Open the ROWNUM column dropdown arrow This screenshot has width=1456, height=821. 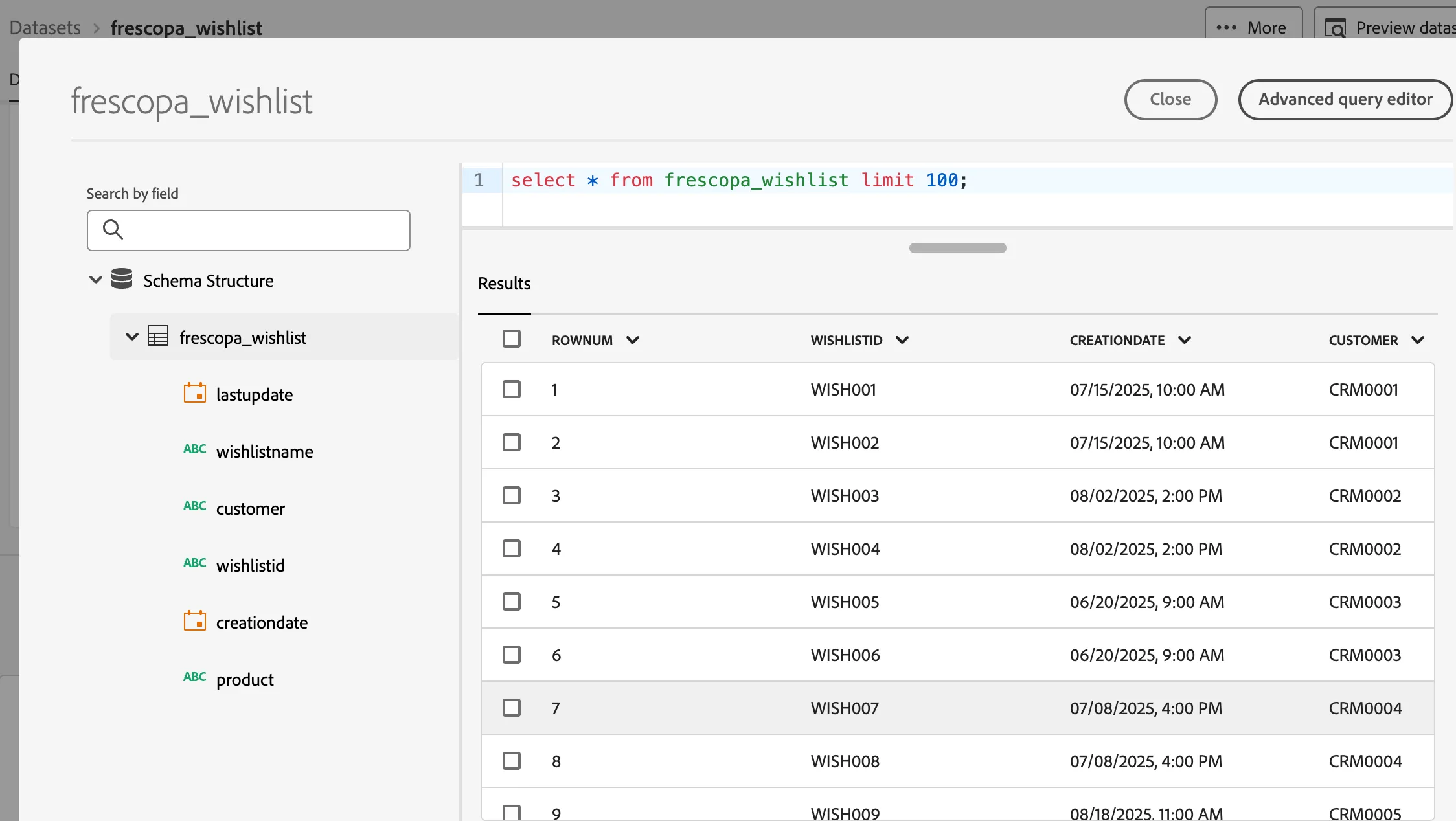(x=633, y=341)
